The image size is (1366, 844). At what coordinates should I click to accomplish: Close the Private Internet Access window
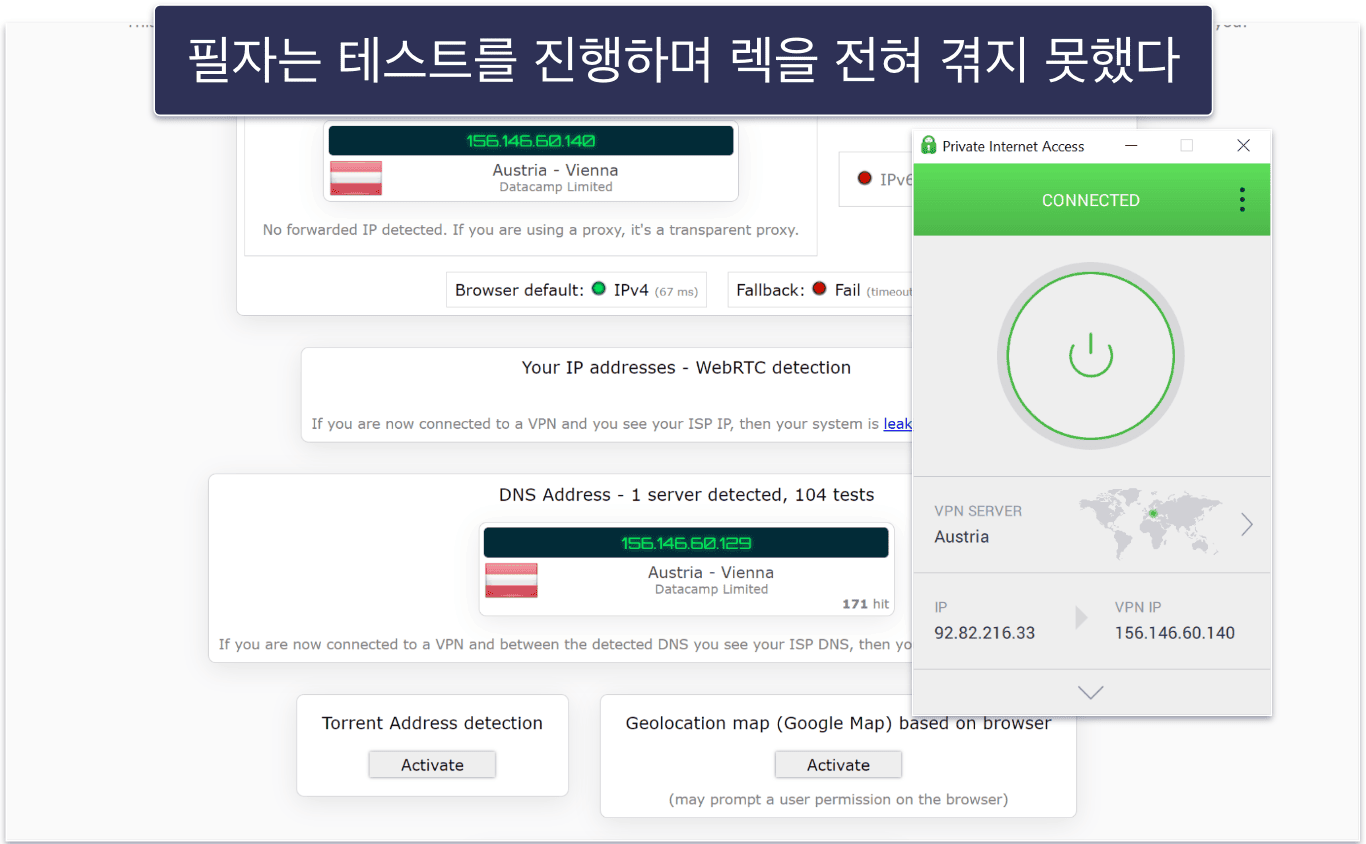1243,146
